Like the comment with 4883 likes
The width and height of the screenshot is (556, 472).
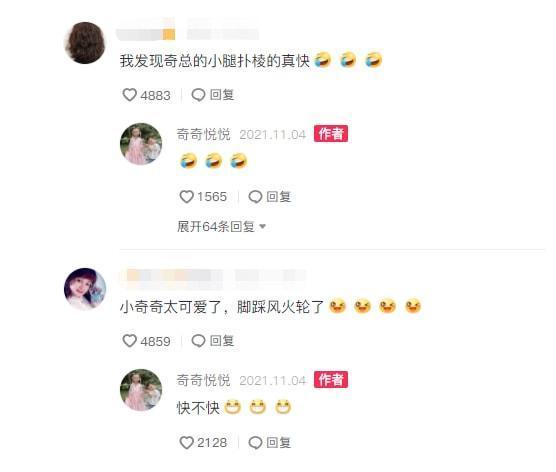tap(129, 95)
